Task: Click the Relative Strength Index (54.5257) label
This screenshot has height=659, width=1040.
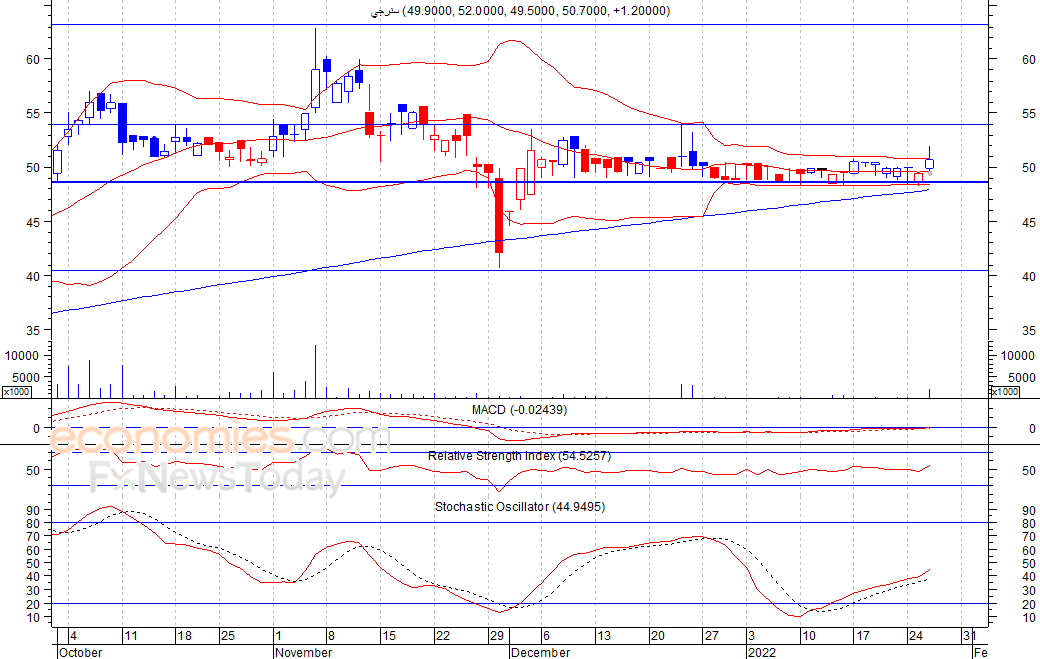Action: [520, 456]
